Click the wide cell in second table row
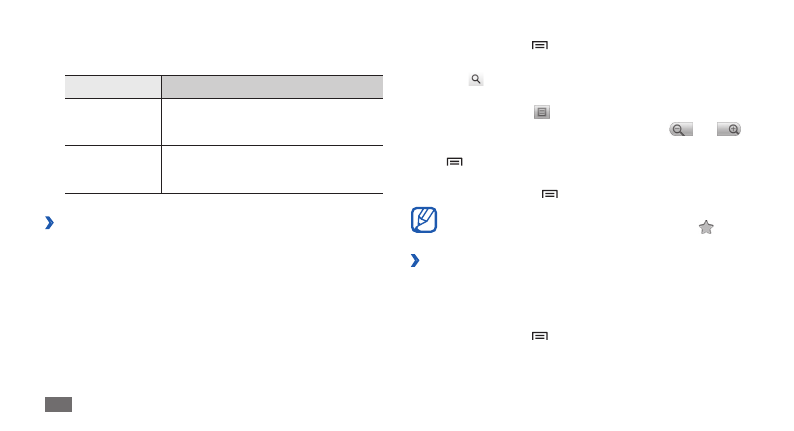The image size is (794, 431). point(272,169)
